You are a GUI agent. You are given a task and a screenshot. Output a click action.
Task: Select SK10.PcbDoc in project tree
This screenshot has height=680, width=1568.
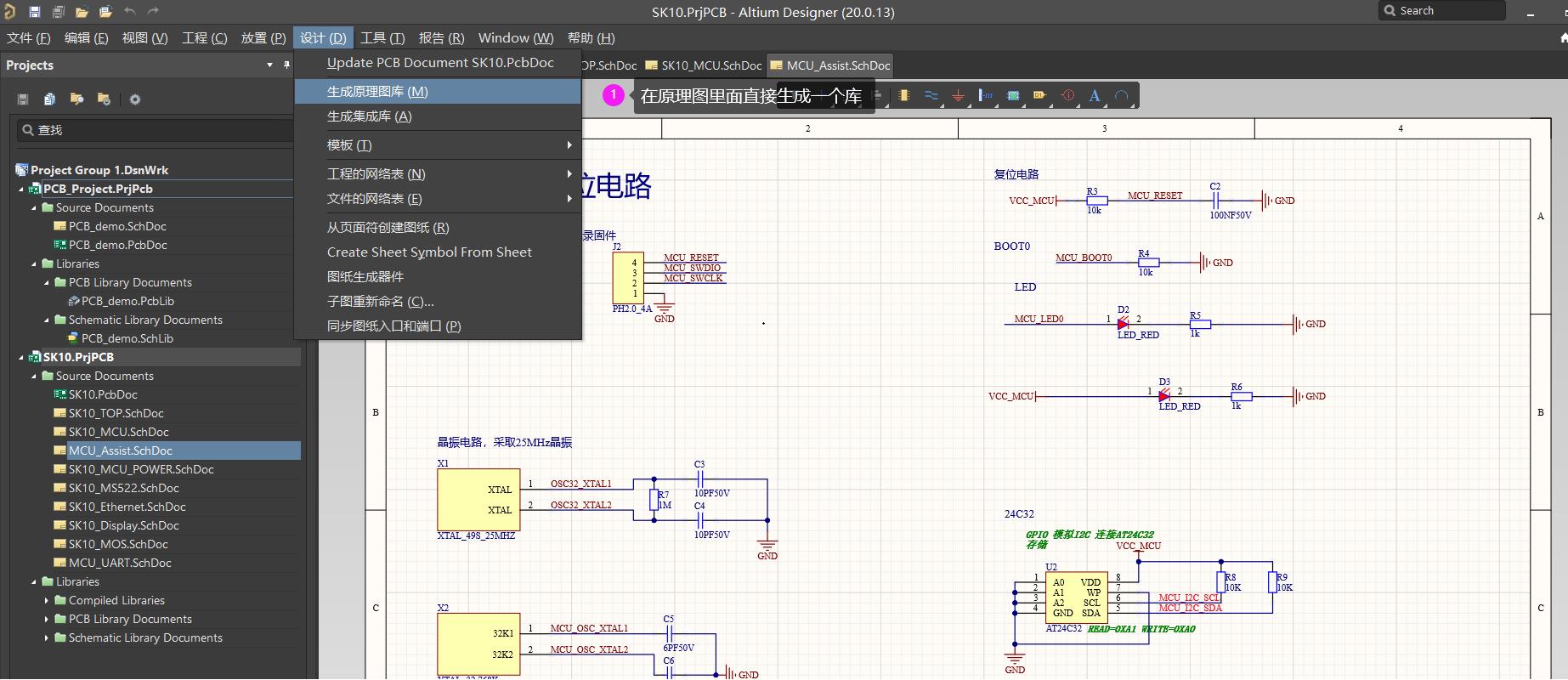pyautogui.click(x=103, y=395)
